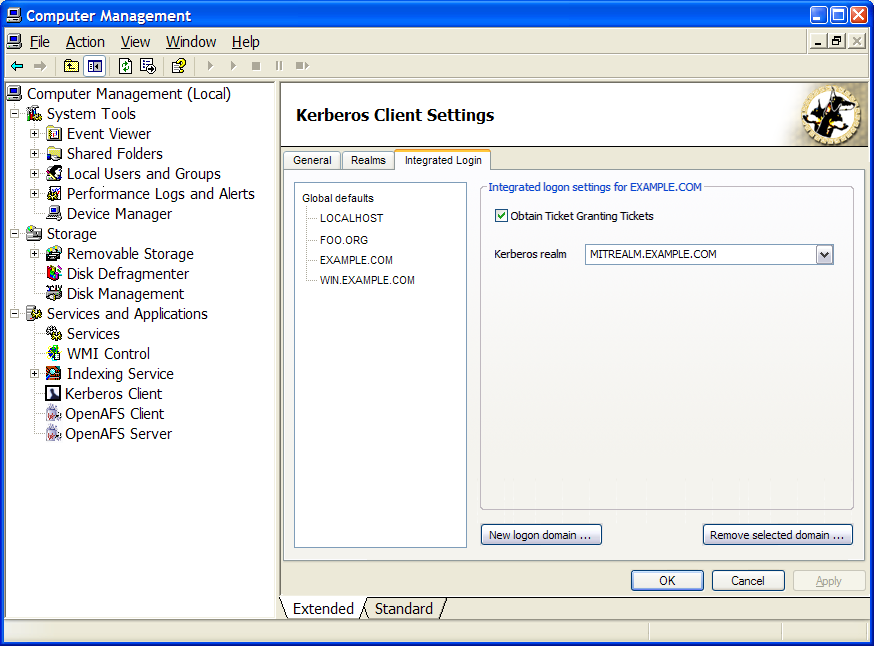874x647 pixels.
Task: Click the Export List toolbar icon
Action: point(148,66)
